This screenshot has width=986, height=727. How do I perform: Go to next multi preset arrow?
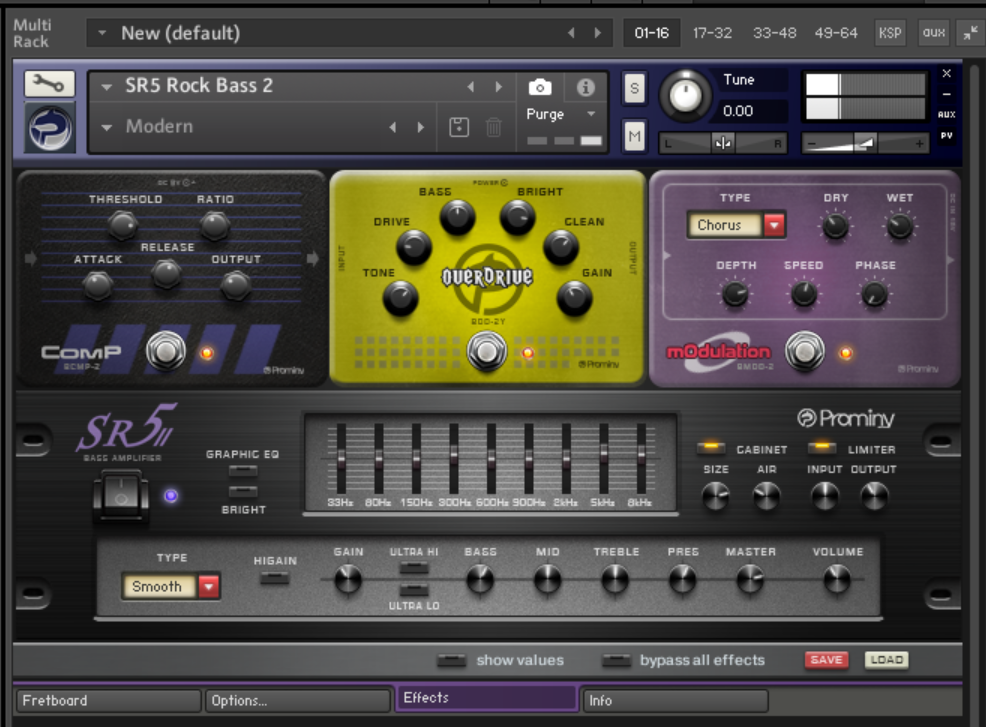click(x=597, y=33)
